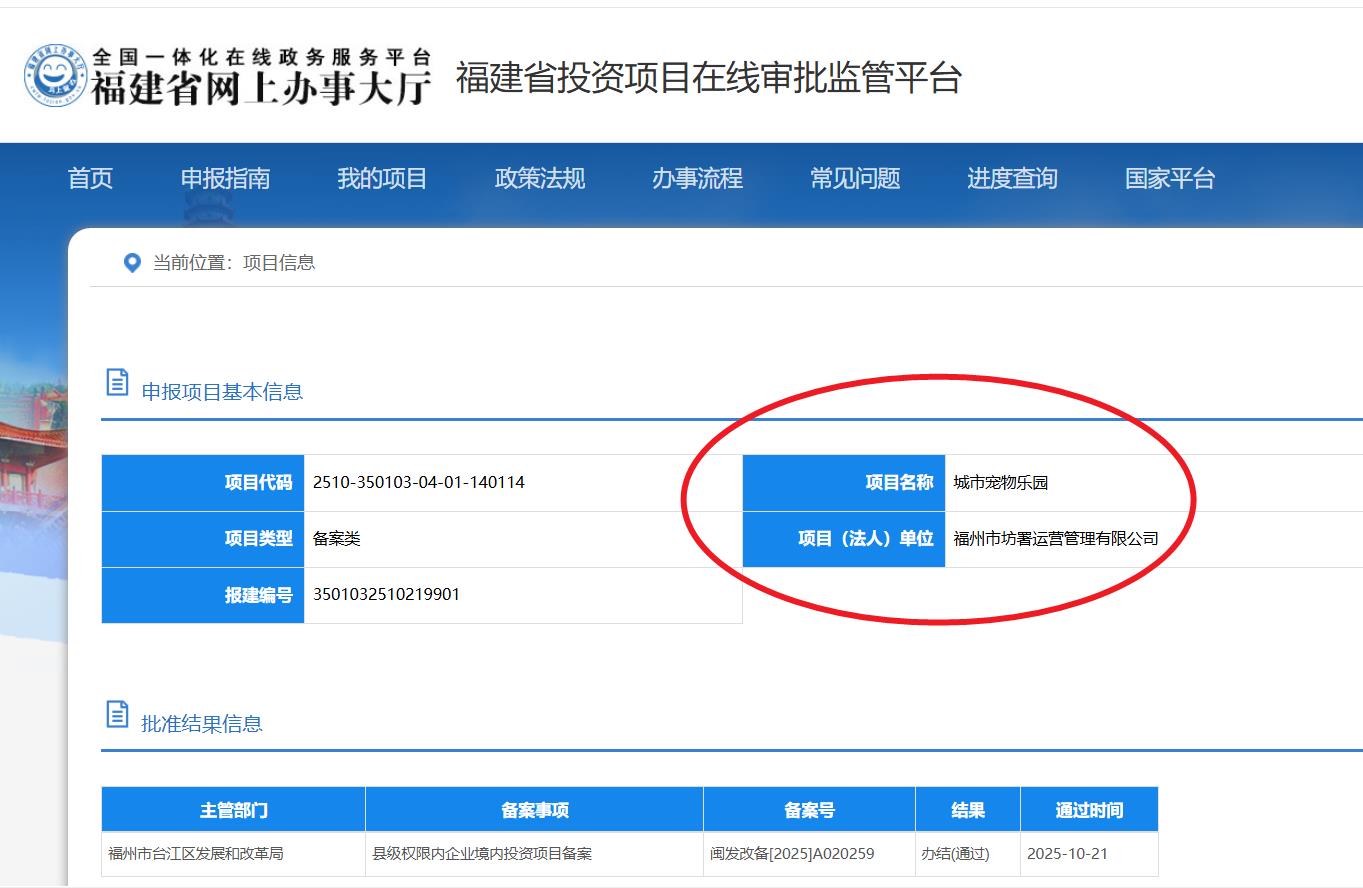Viewport: 1363px width, 888px height.
Task: Open 政策法规 navigation item
Action: [x=540, y=179]
